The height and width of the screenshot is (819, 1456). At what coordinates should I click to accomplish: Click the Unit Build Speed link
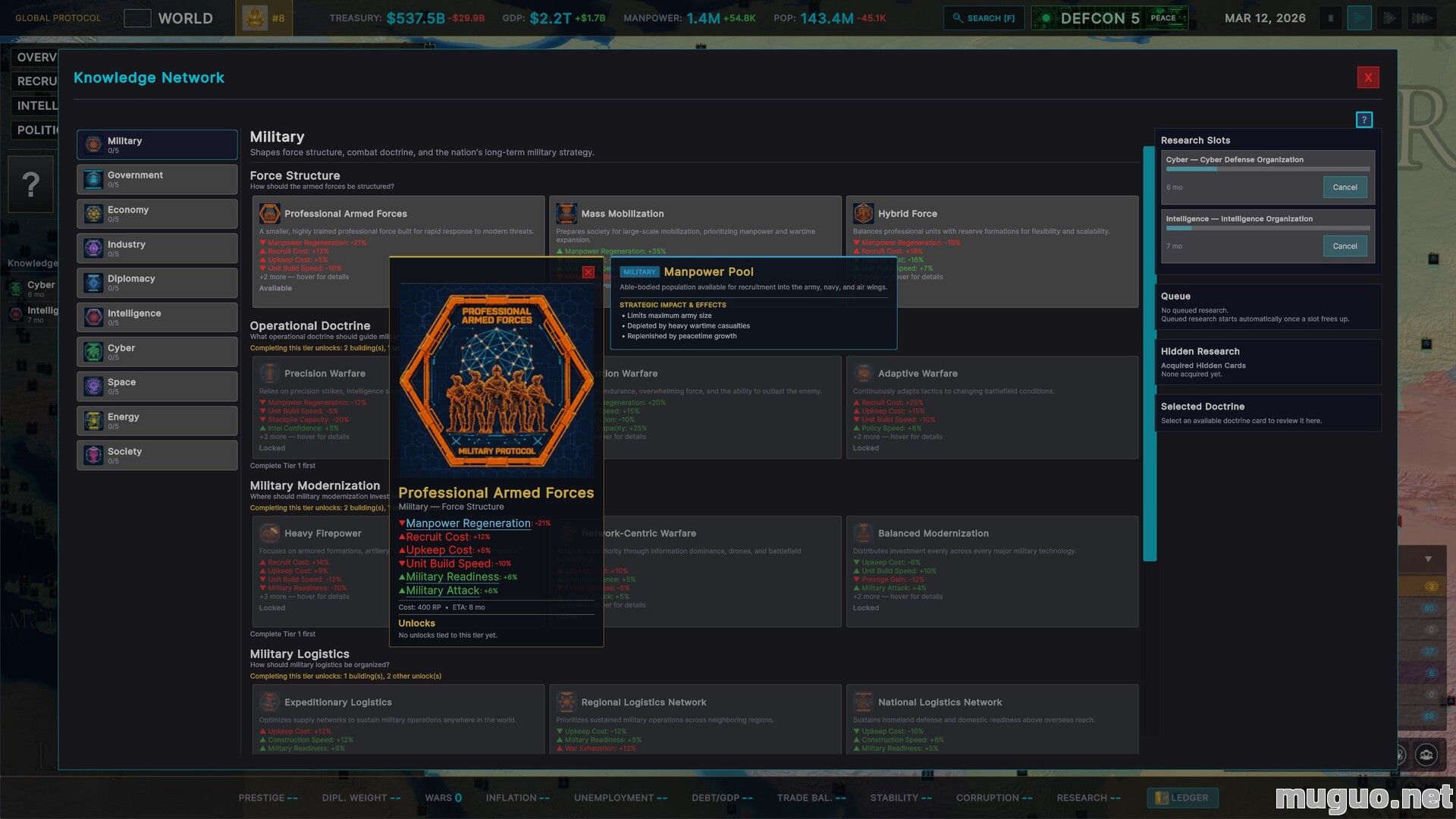[449, 564]
